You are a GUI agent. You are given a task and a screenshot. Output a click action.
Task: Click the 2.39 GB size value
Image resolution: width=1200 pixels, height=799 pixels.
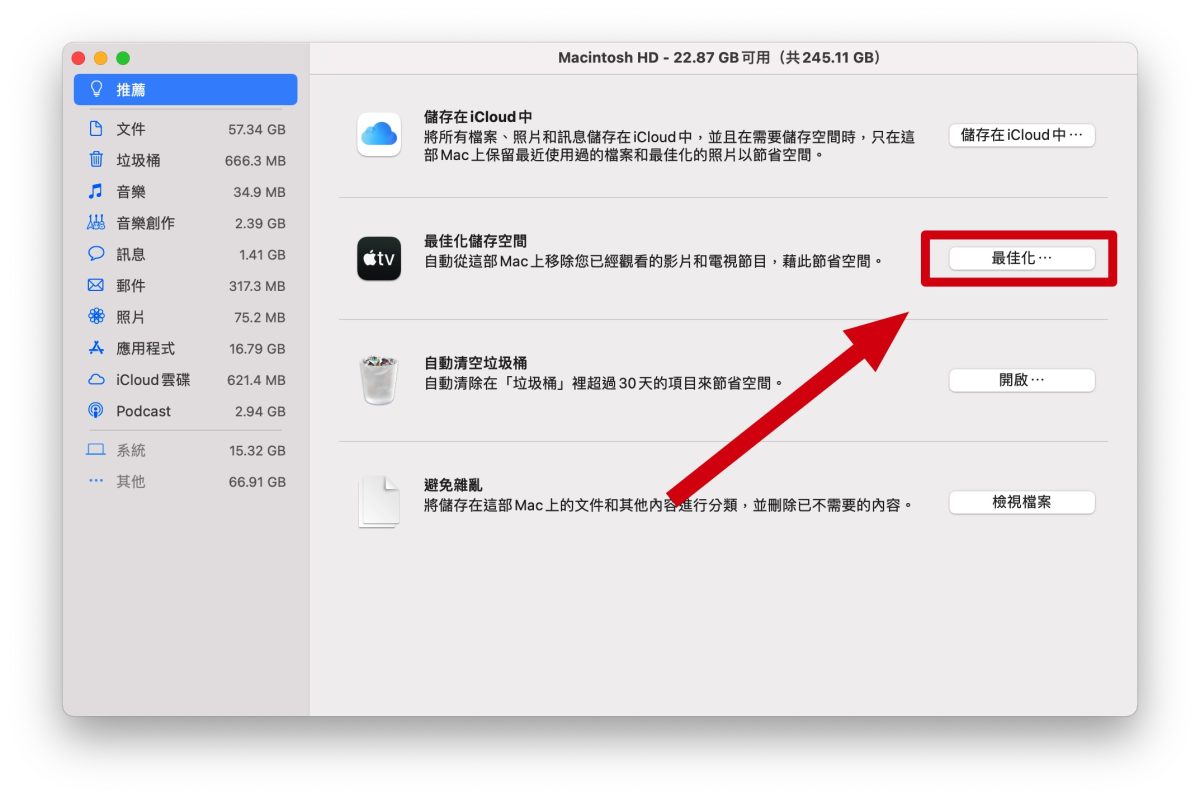(x=260, y=223)
